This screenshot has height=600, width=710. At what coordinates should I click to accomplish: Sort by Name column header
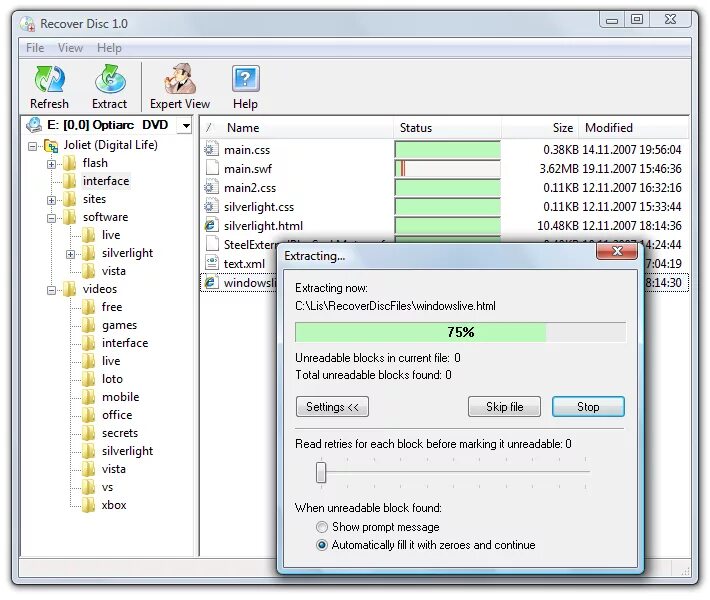[297, 128]
